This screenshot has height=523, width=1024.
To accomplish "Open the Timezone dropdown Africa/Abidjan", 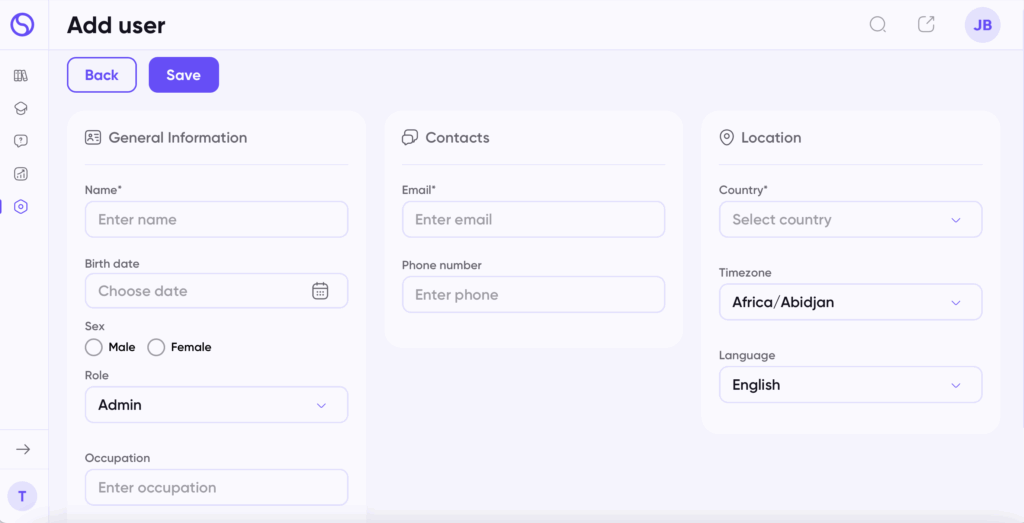I will click(x=850, y=302).
